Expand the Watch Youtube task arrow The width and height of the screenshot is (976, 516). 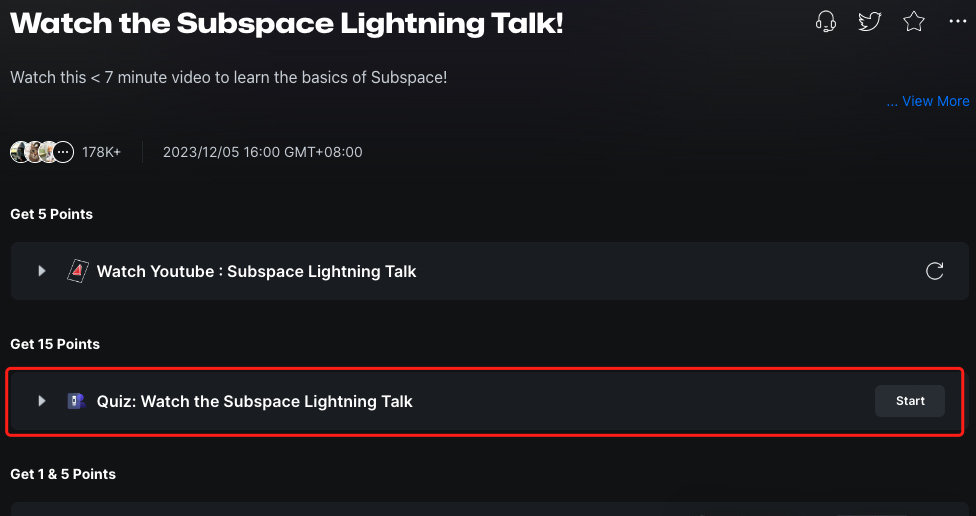point(42,271)
